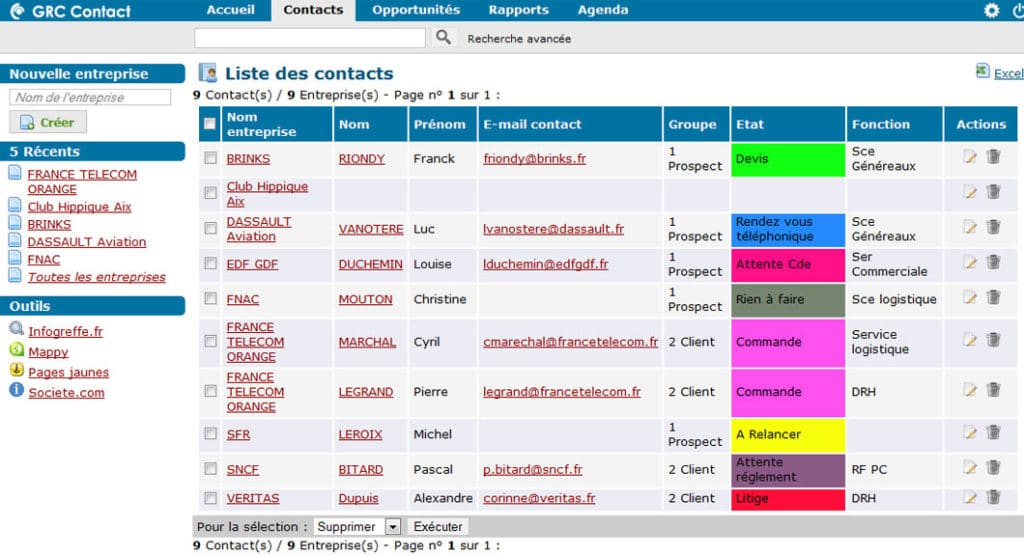Screen dimensions: 1024x556
Task: Delete the BRINKS contact row
Action: [993, 156]
